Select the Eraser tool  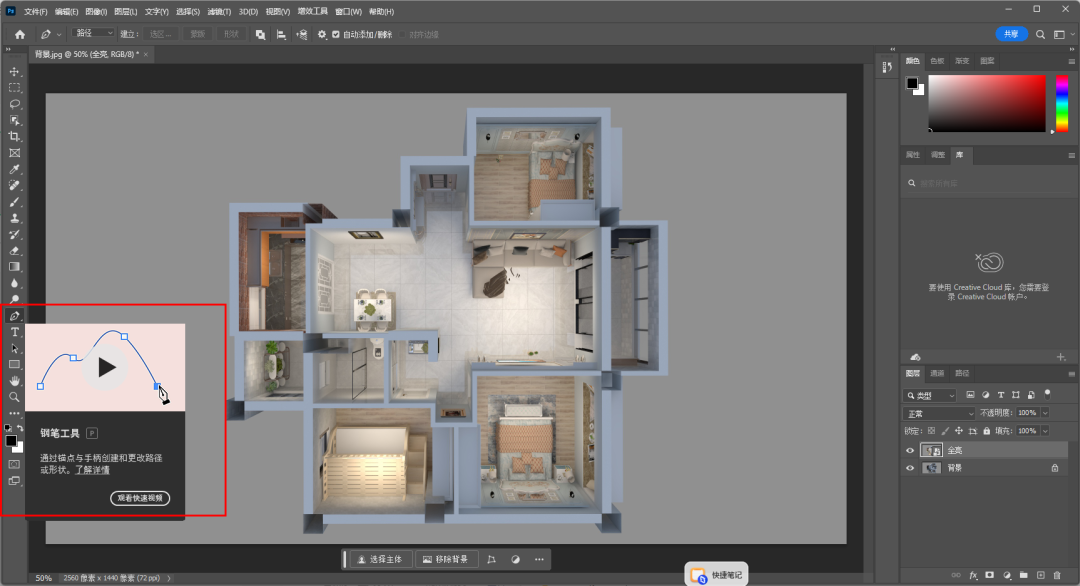click(14, 251)
